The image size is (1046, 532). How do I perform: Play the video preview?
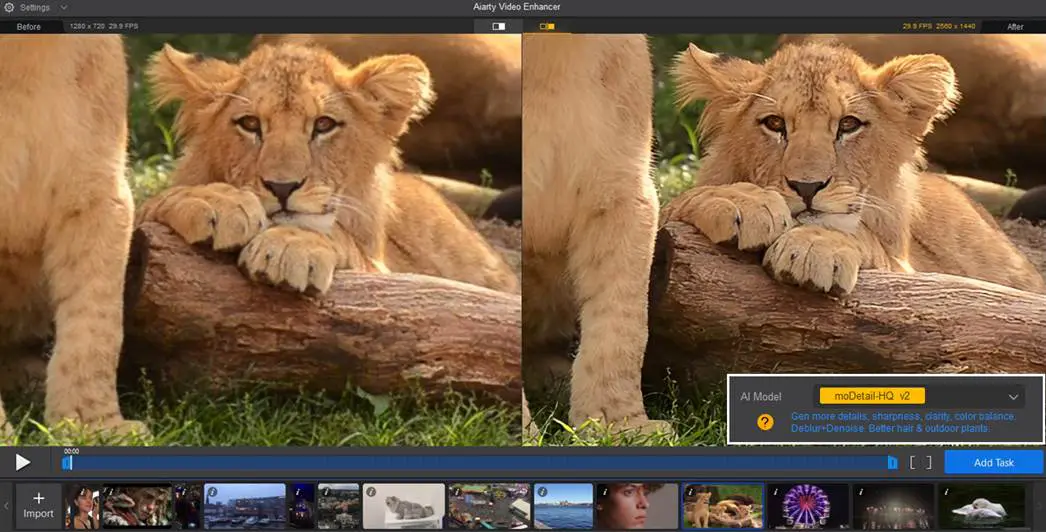[23, 462]
